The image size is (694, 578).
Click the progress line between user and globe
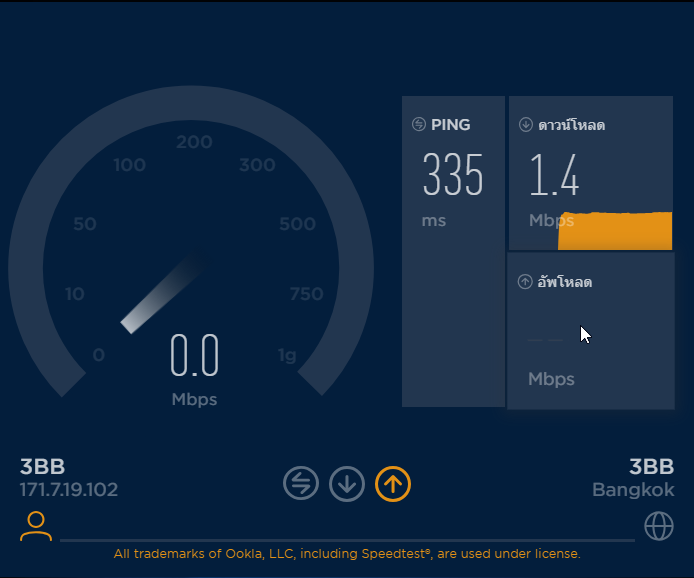(347, 540)
